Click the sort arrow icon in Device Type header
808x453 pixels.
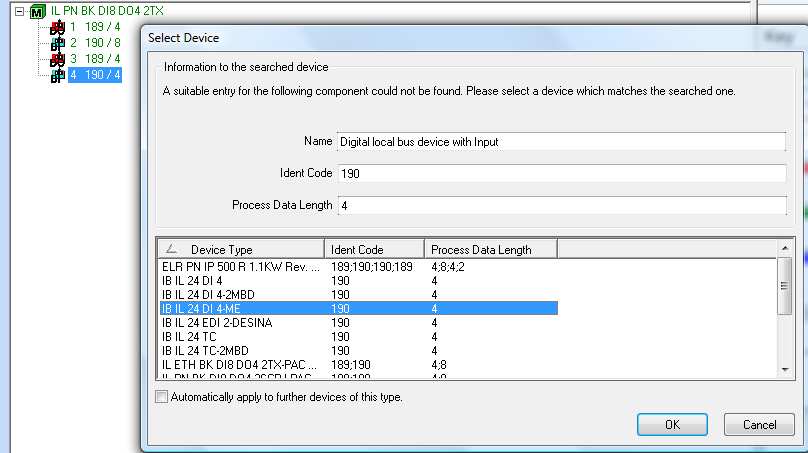(x=171, y=249)
